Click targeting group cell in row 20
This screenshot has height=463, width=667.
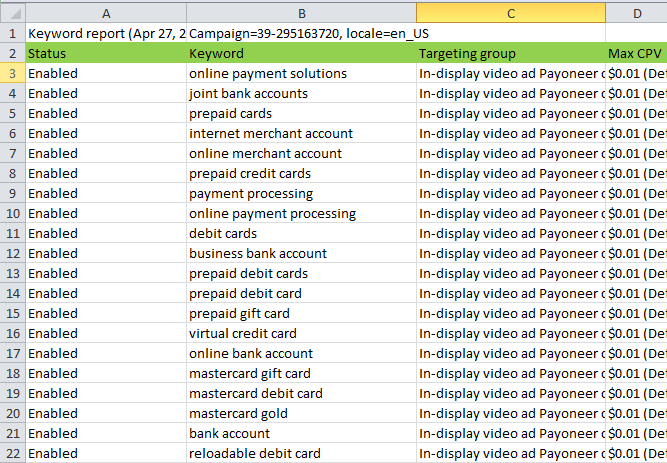click(x=510, y=413)
